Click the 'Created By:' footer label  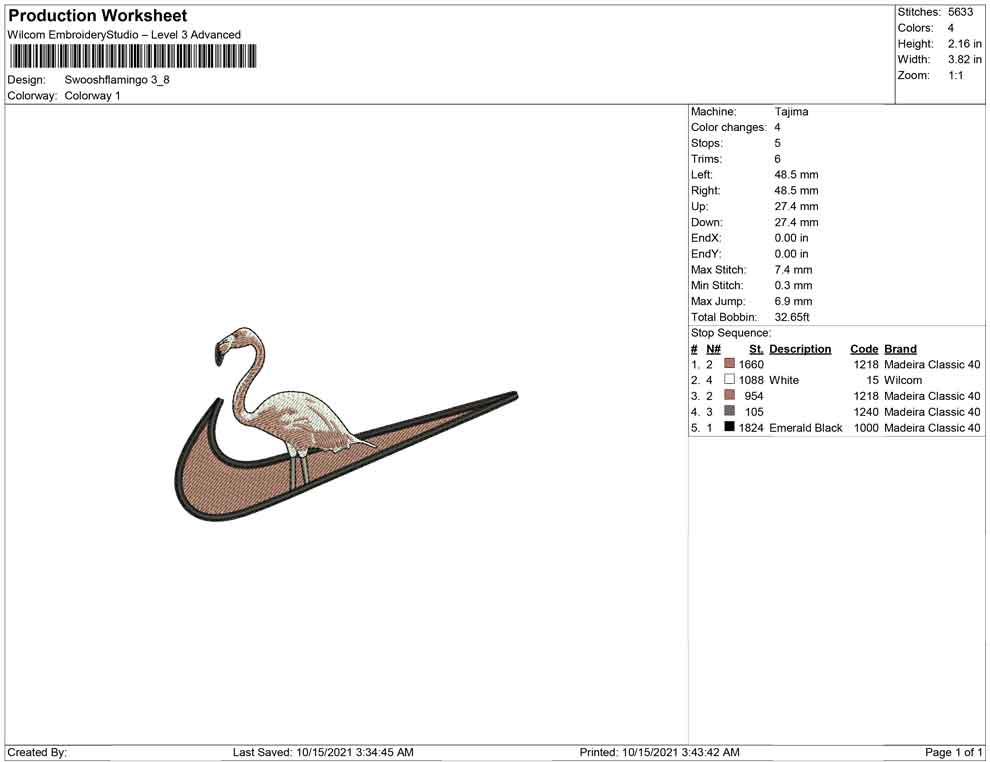[x=37, y=752]
